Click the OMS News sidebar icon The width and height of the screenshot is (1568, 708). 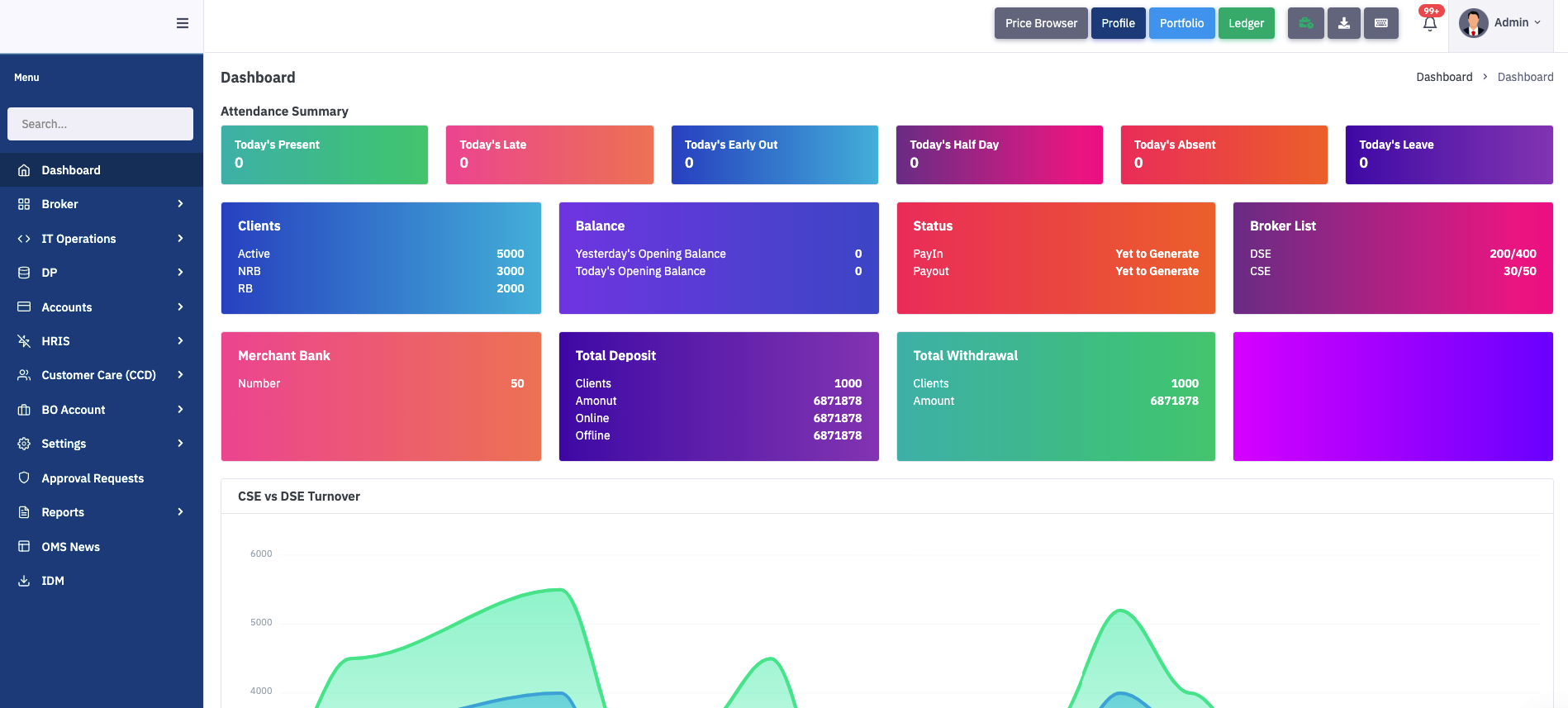click(x=24, y=547)
